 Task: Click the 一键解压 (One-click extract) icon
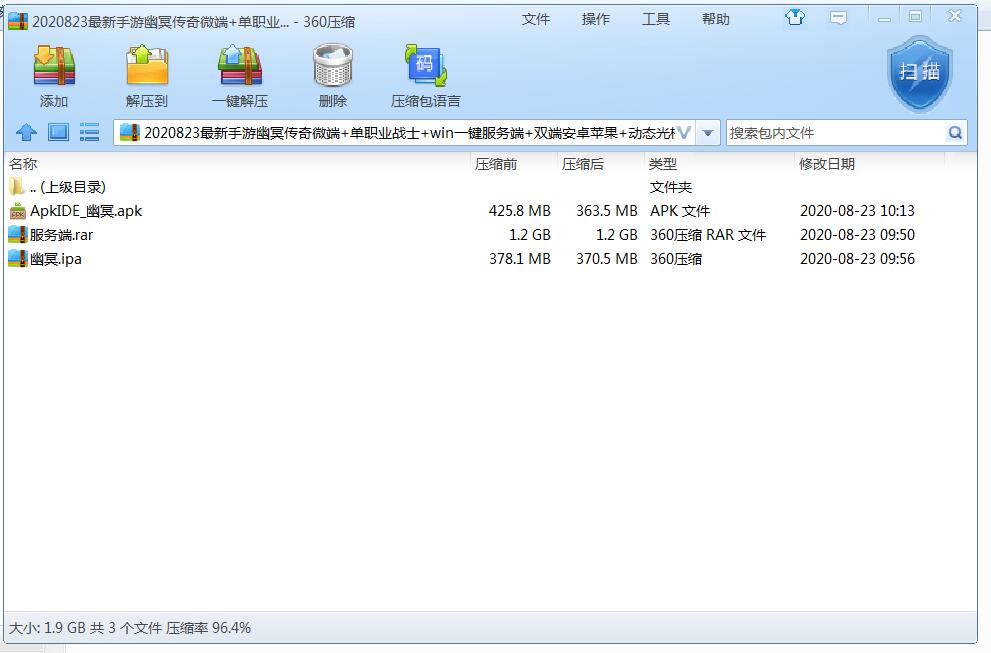[x=240, y=68]
